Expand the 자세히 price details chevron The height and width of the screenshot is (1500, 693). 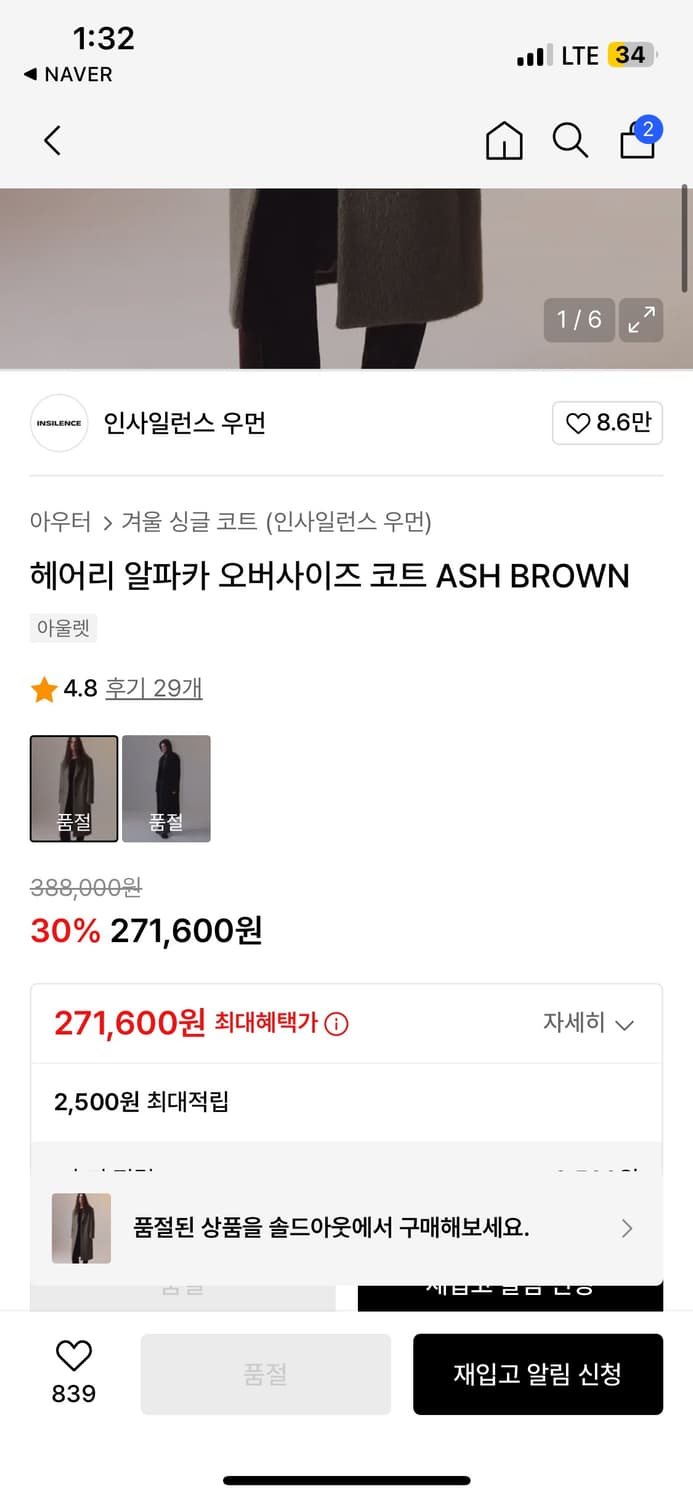click(x=590, y=1024)
